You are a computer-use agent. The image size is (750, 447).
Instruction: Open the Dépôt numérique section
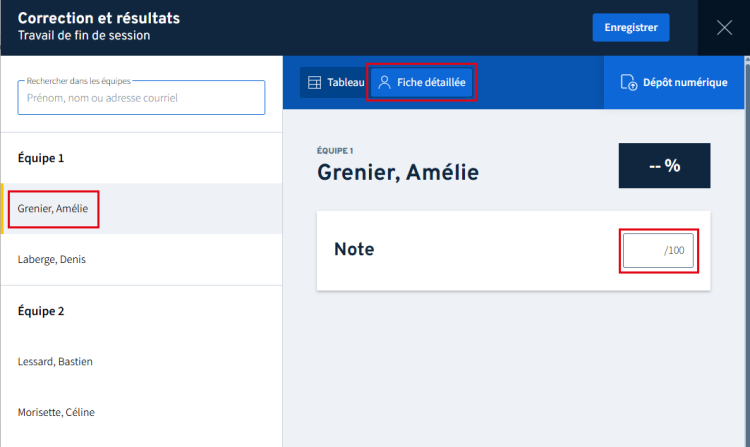(x=674, y=83)
